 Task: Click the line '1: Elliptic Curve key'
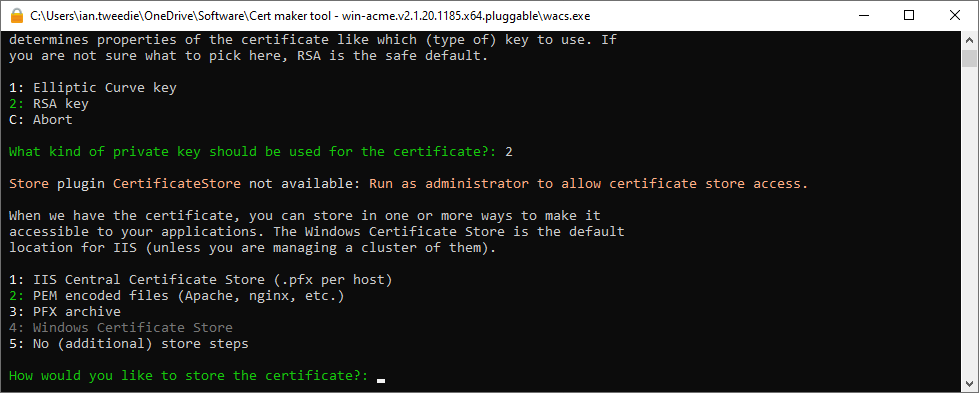(93, 87)
